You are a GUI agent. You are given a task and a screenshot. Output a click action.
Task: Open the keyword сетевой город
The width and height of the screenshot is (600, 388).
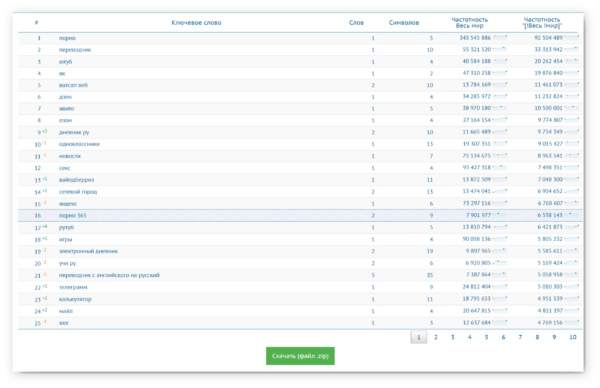[78, 192]
